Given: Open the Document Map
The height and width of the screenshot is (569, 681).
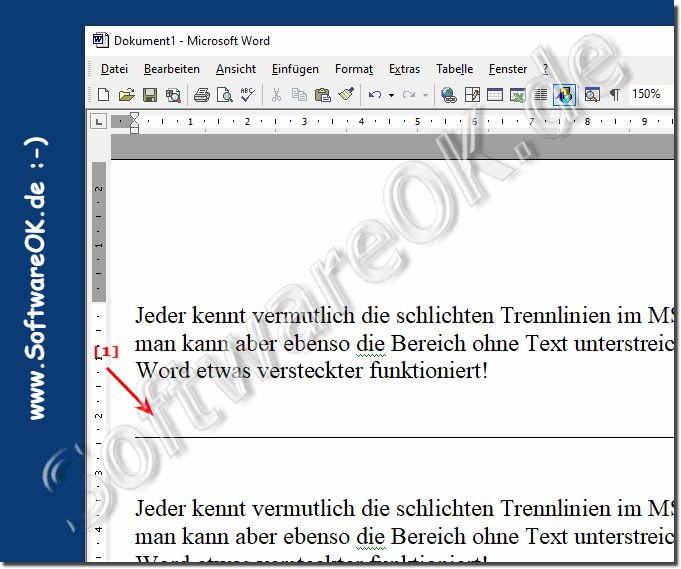Looking at the screenshot, I should point(592,94).
